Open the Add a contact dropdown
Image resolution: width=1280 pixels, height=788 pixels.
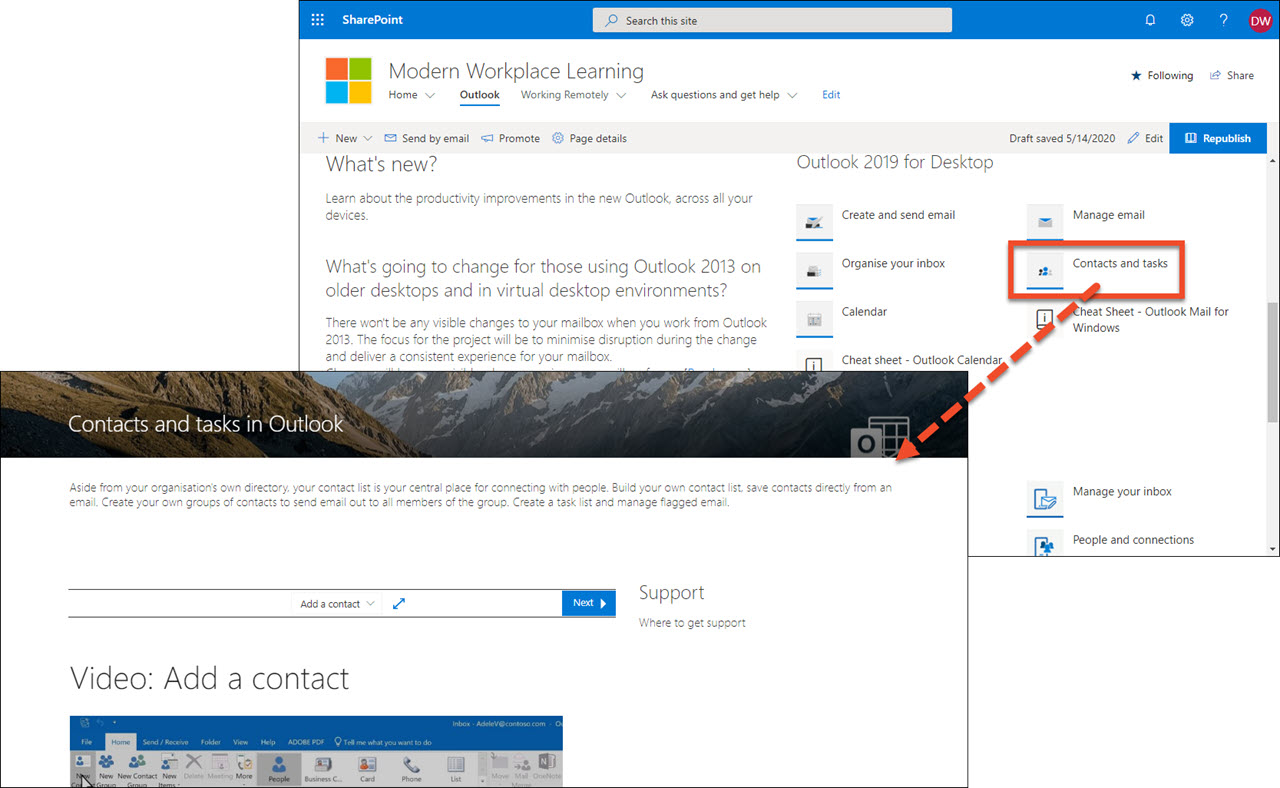pyautogui.click(x=336, y=603)
